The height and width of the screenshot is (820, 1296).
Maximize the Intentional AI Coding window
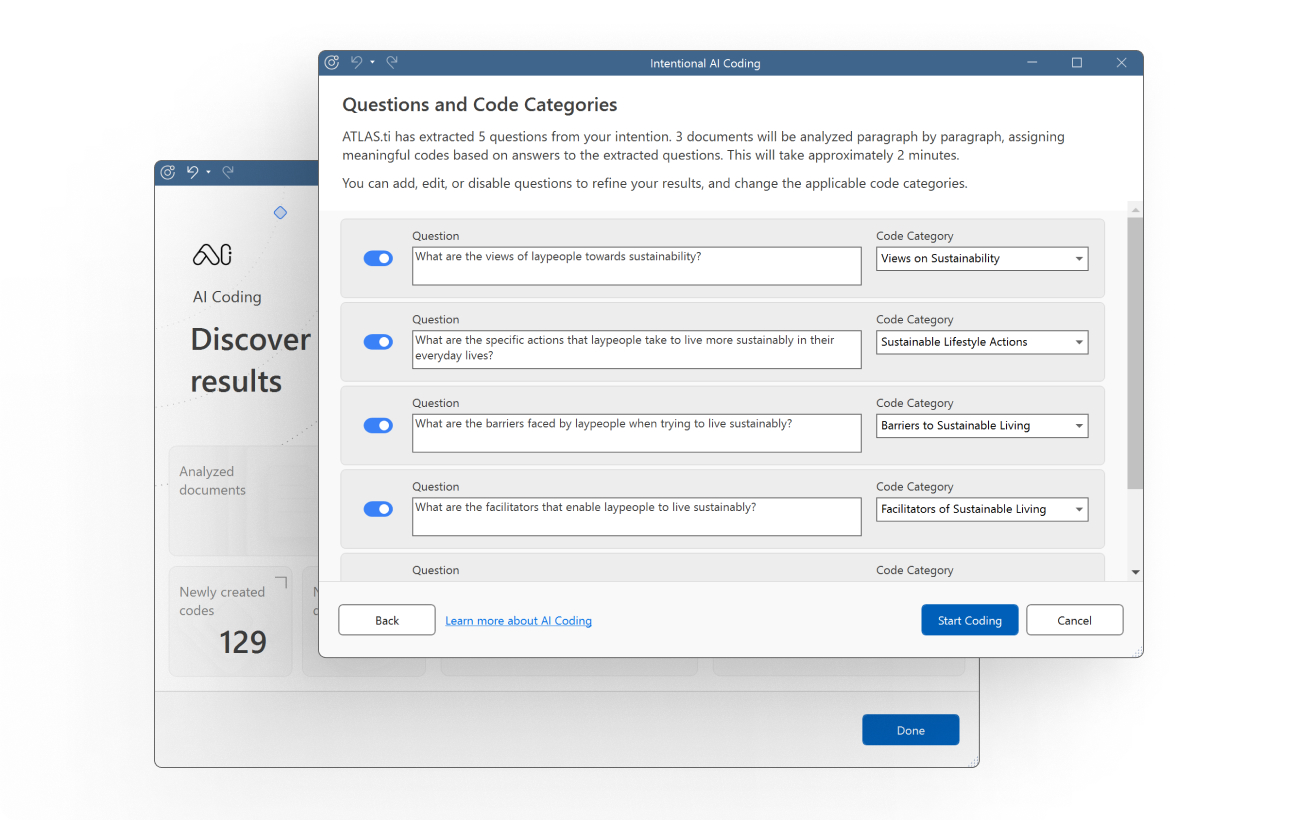pyautogui.click(x=1076, y=63)
